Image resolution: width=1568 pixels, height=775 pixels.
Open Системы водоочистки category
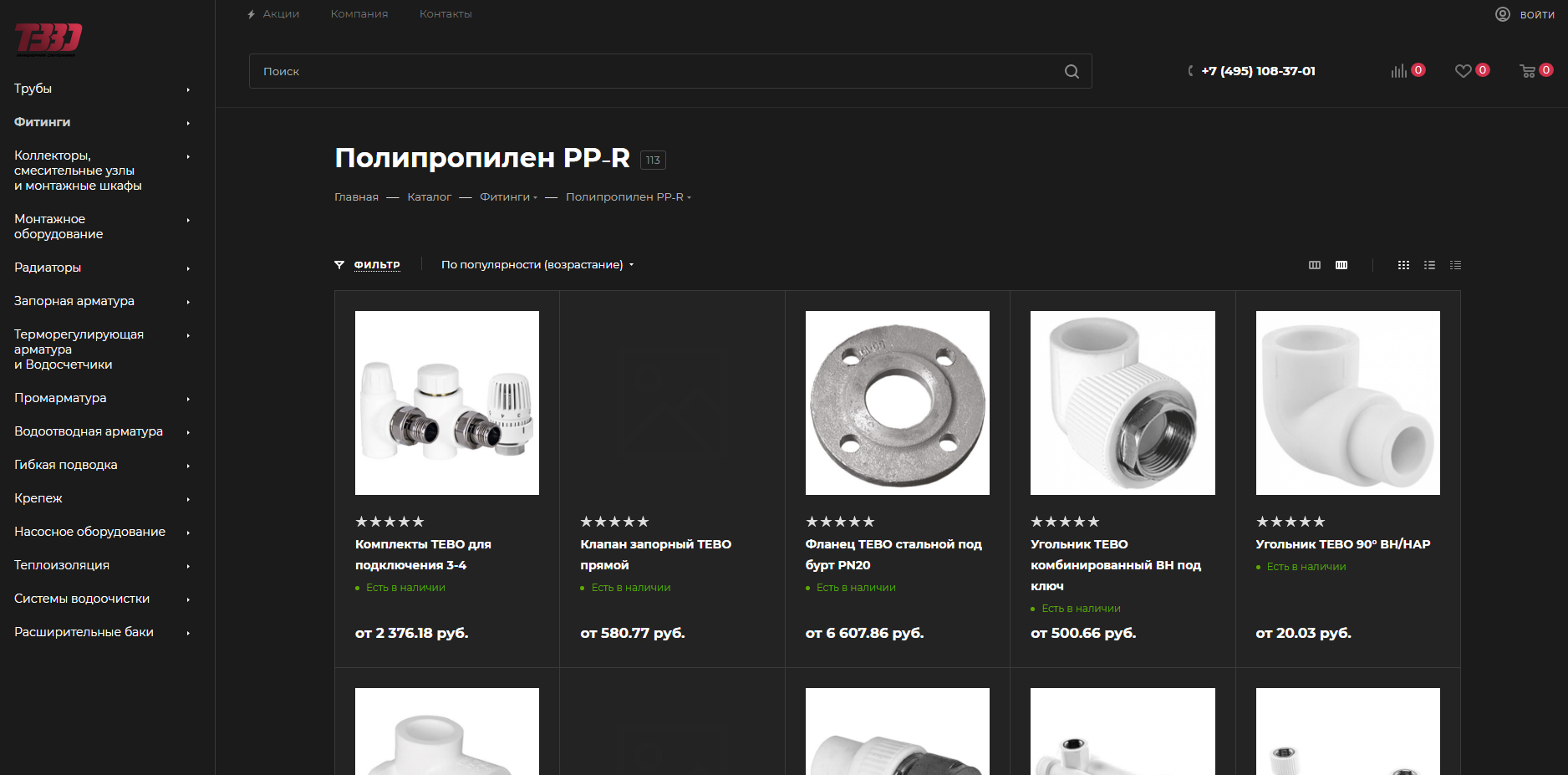click(82, 599)
